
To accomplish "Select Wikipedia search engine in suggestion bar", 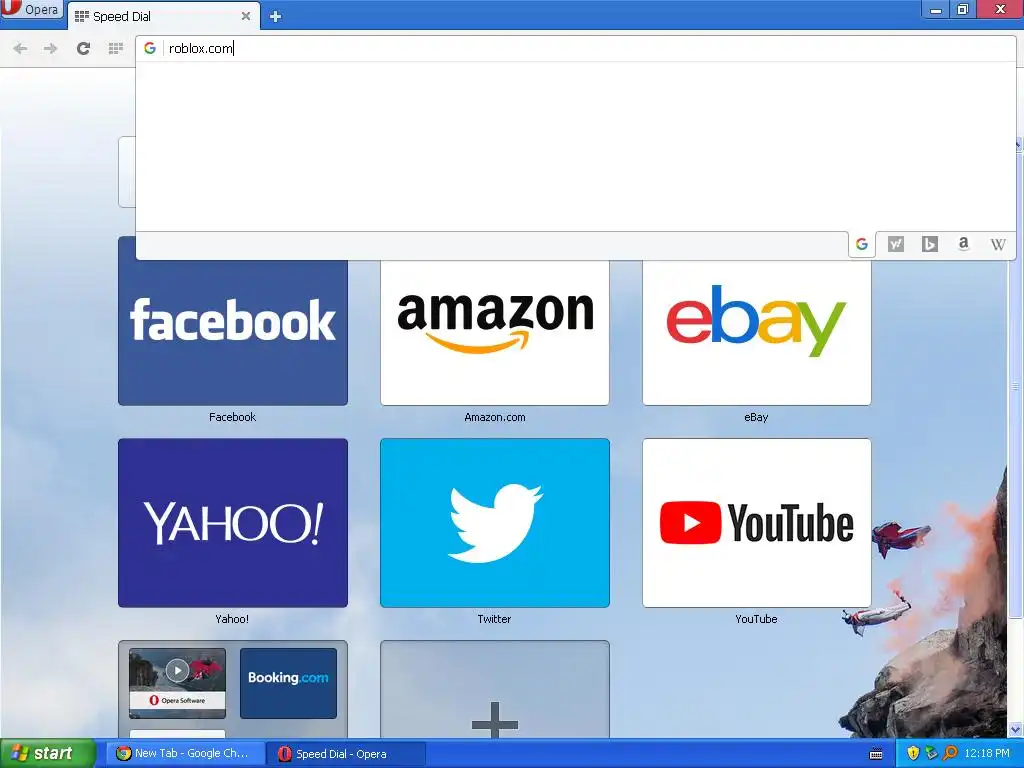I will click(x=997, y=244).
